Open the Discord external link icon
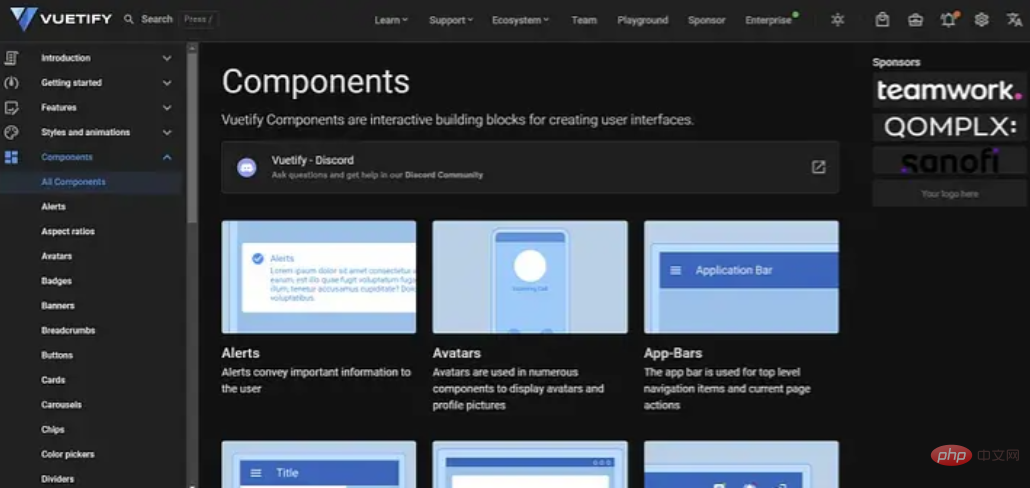Viewport: 1030px width, 488px height. (x=818, y=167)
